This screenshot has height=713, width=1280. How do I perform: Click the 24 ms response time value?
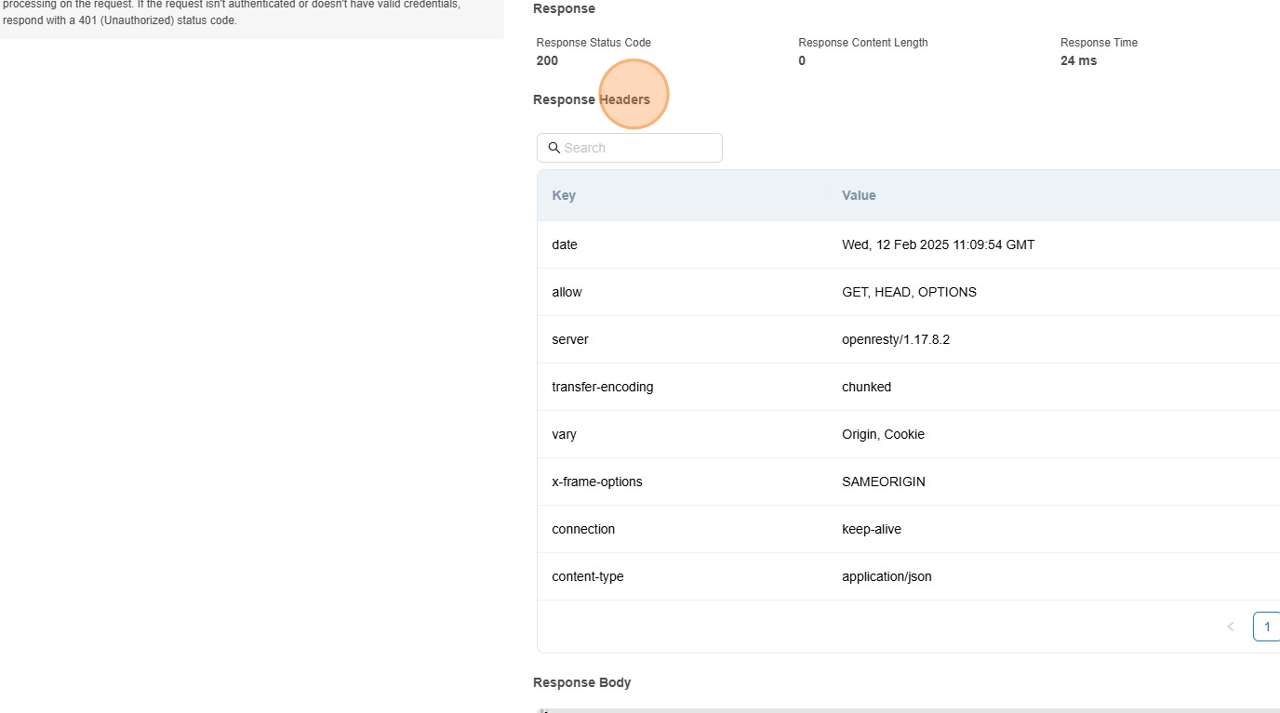1078,61
